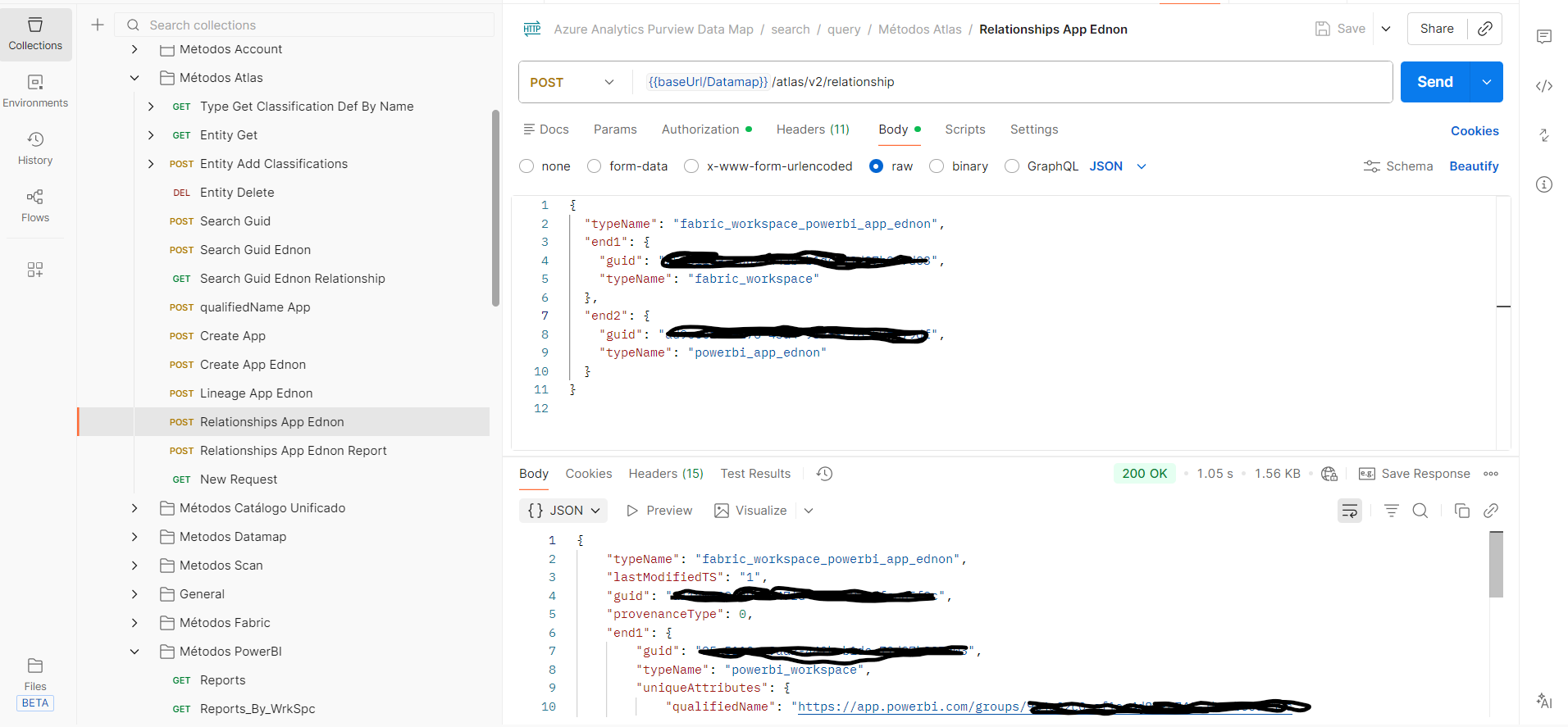
Task: Open the Files BETA sidebar item
Action: 35,684
